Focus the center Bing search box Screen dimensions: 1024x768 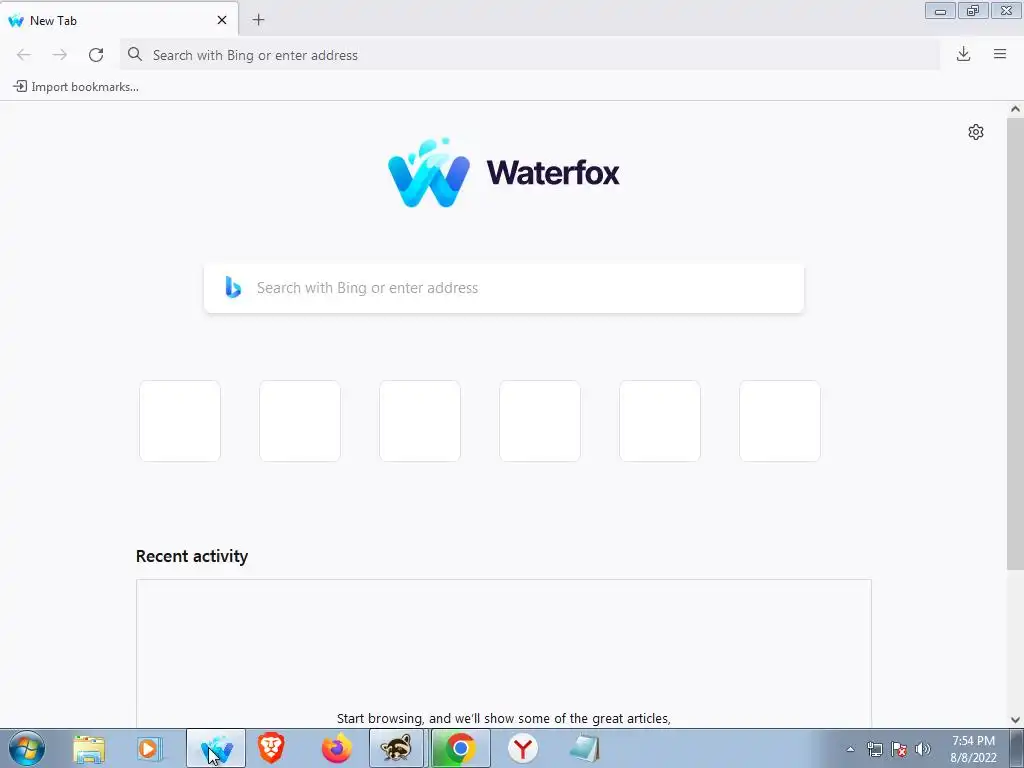[504, 288]
